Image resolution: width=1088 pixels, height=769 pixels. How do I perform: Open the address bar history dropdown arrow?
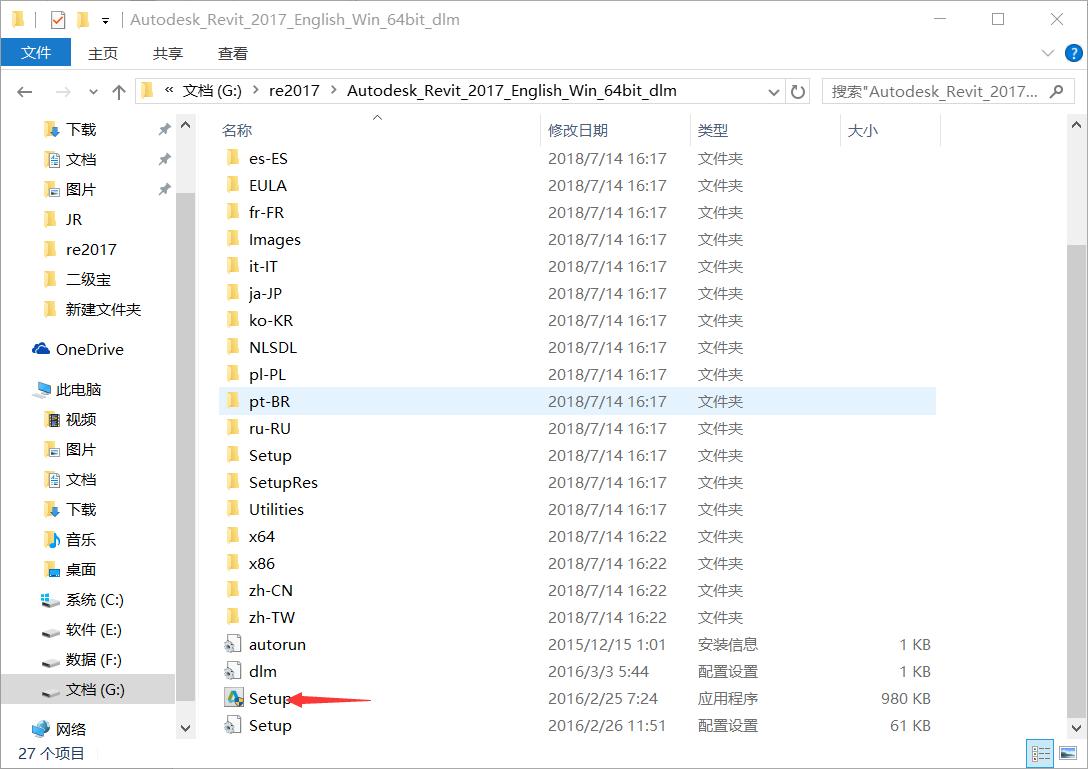pyautogui.click(x=774, y=91)
